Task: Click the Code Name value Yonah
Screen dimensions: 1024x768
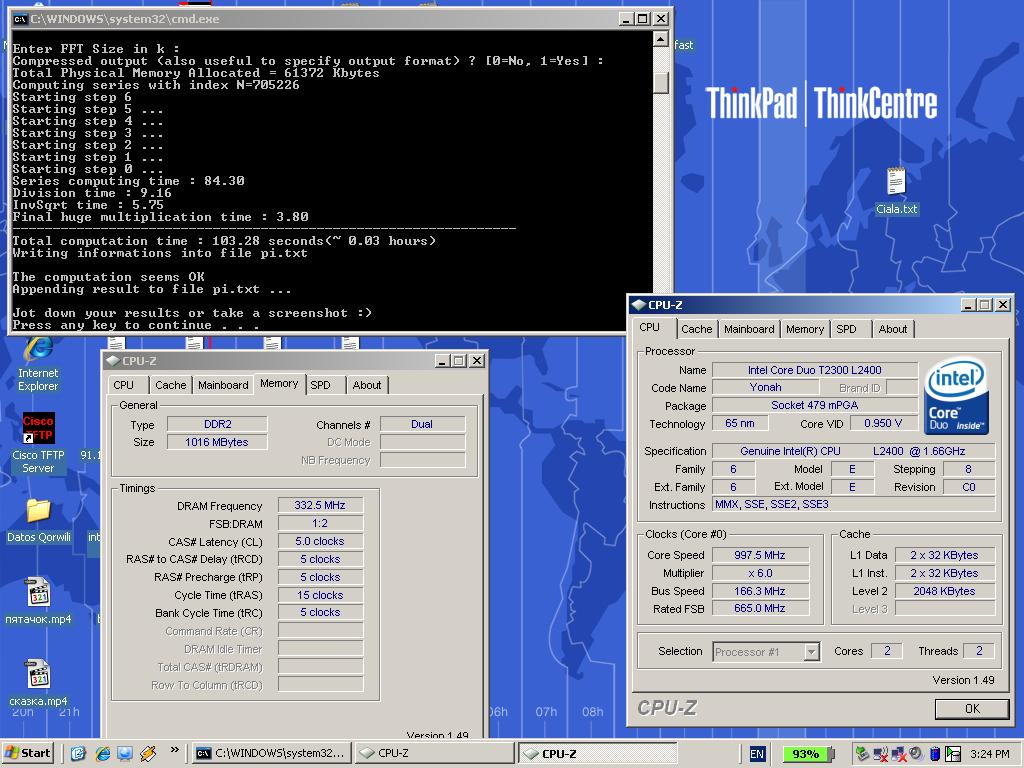Action: (765, 387)
